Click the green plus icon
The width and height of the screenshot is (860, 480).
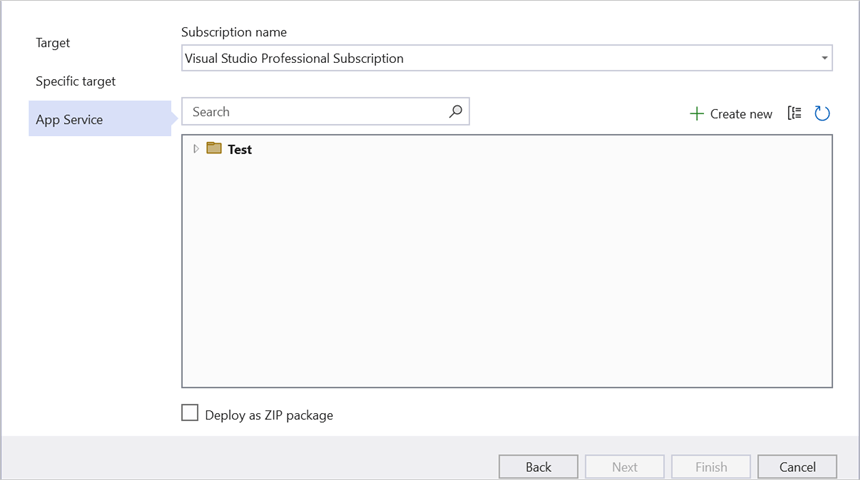pyautogui.click(x=697, y=114)
